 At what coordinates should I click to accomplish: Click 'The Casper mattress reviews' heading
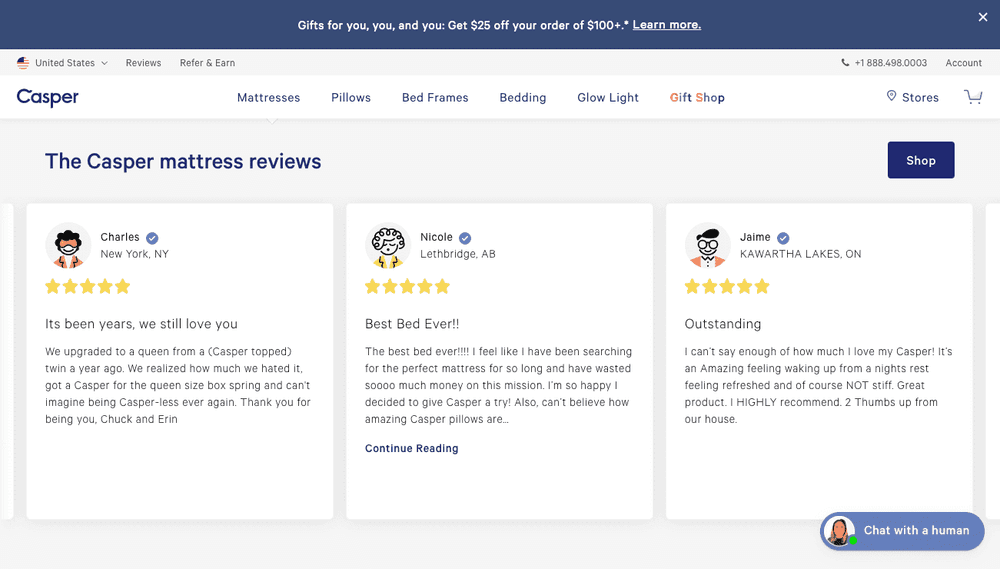[x=183, y=161]
